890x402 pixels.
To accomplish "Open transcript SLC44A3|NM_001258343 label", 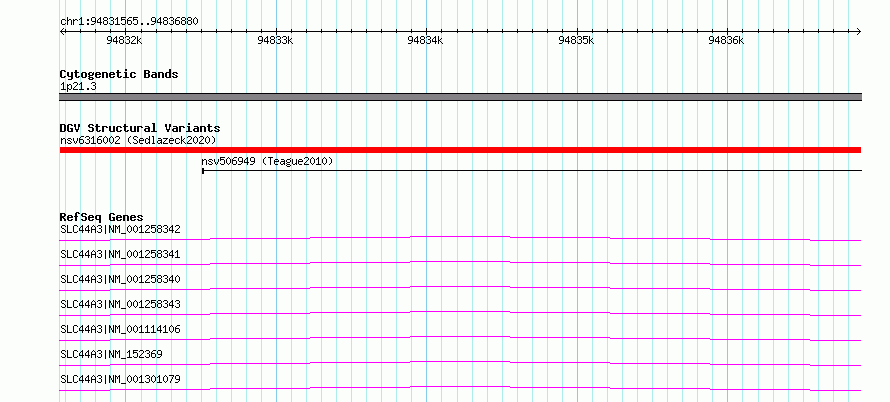I will [x=120, y=305].
